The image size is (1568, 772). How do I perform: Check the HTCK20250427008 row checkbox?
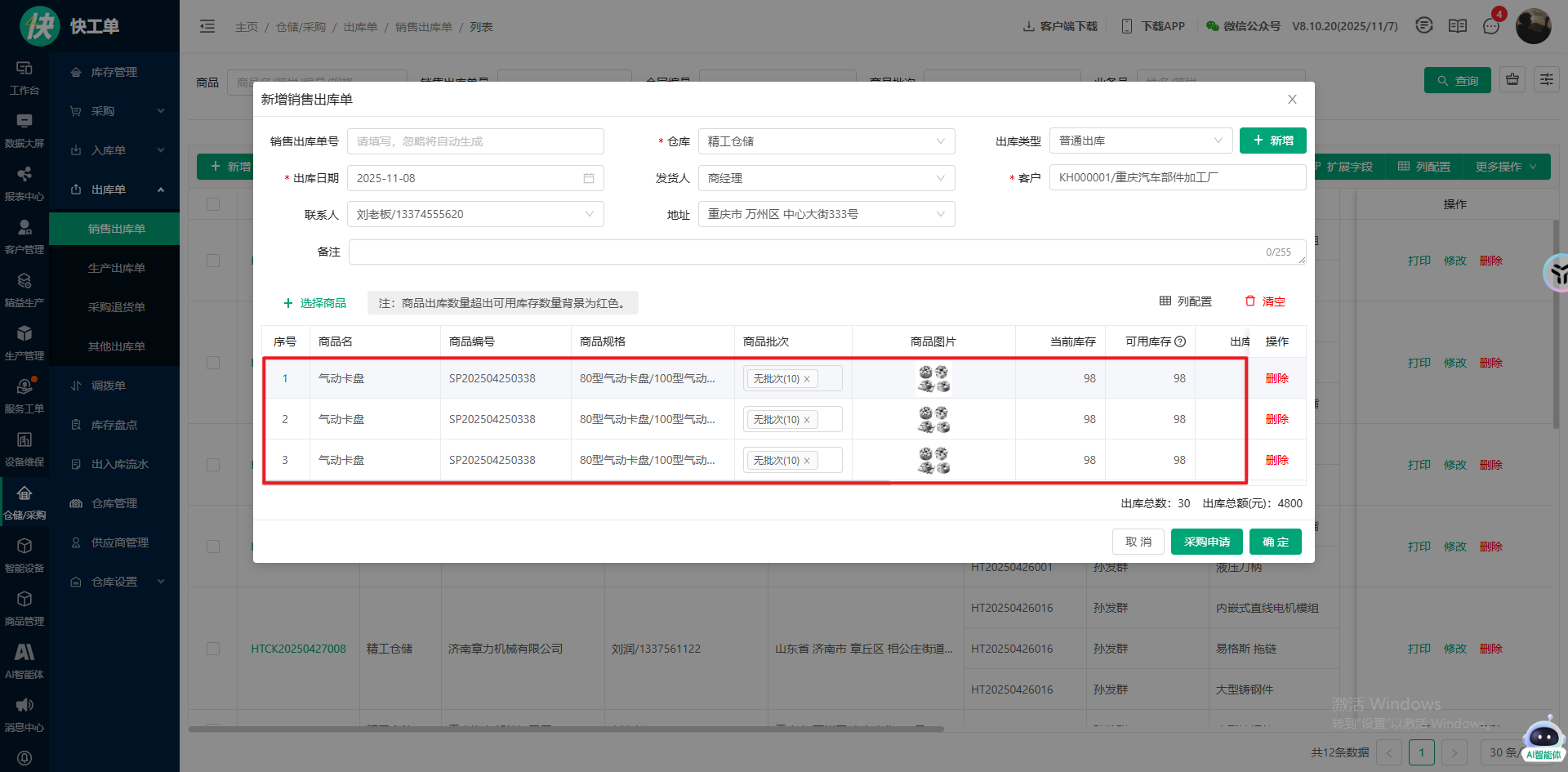[213, 649]
